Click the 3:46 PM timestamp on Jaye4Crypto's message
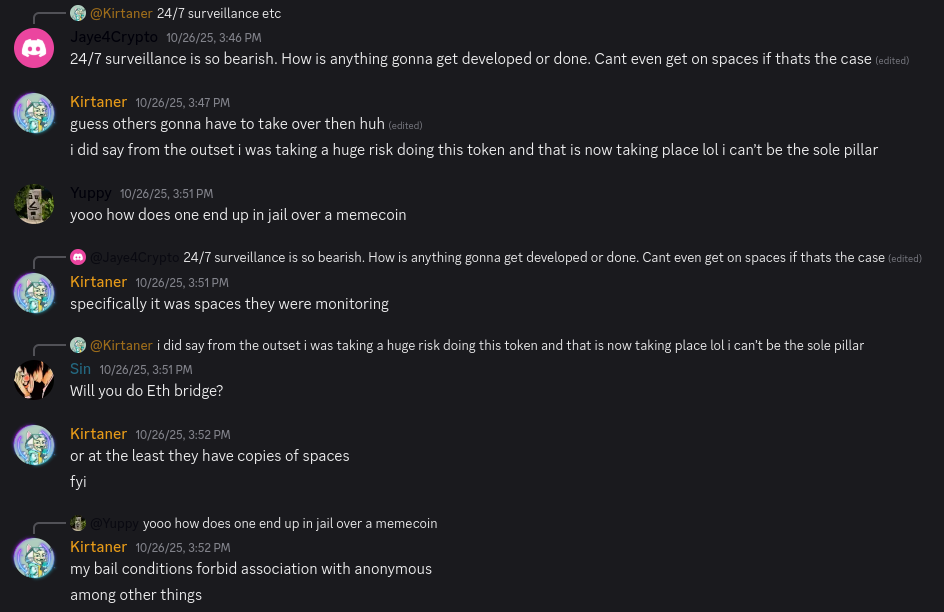 pyautogui.click(x=214, y=38)
